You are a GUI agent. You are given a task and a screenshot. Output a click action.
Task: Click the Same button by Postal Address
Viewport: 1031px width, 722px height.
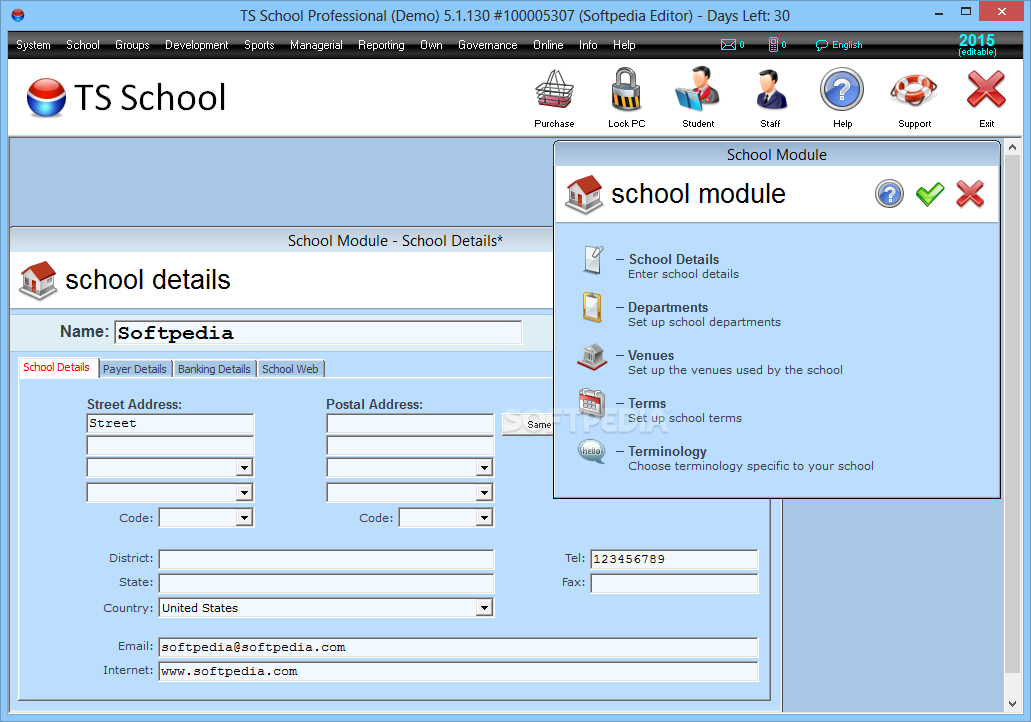click(528, 424)
